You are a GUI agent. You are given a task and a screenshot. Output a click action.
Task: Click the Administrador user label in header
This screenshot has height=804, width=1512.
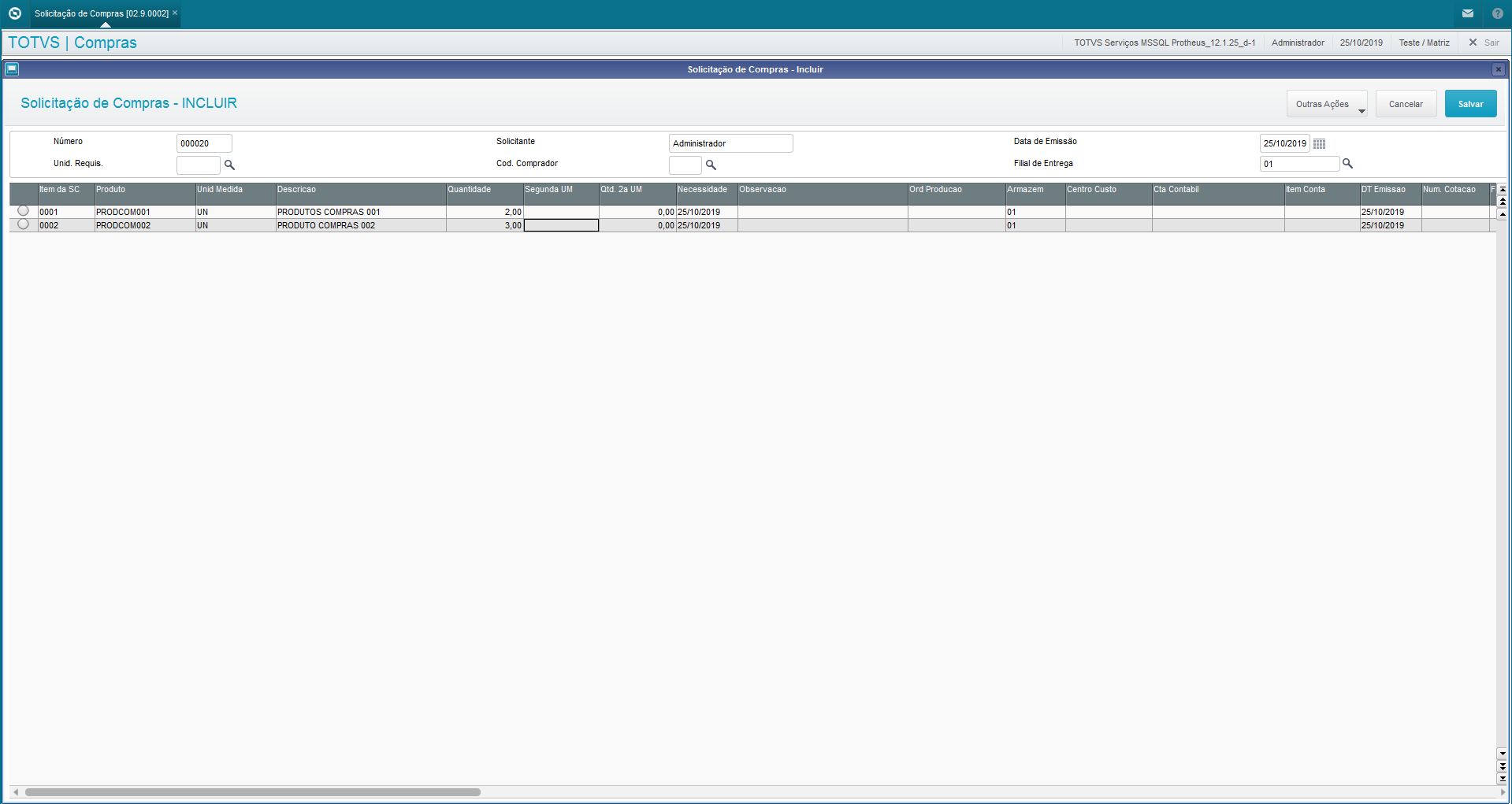[x=1298, y=43]
